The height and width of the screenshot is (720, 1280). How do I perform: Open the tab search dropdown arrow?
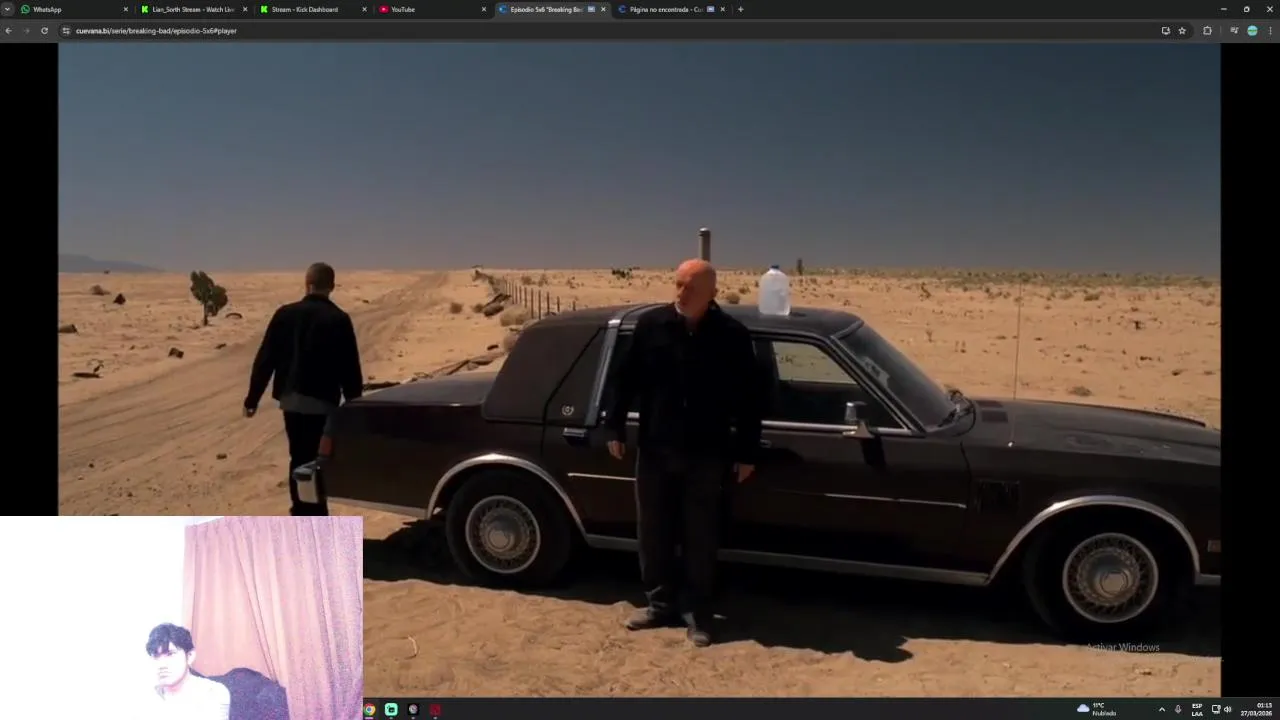(x=7, y=9)
